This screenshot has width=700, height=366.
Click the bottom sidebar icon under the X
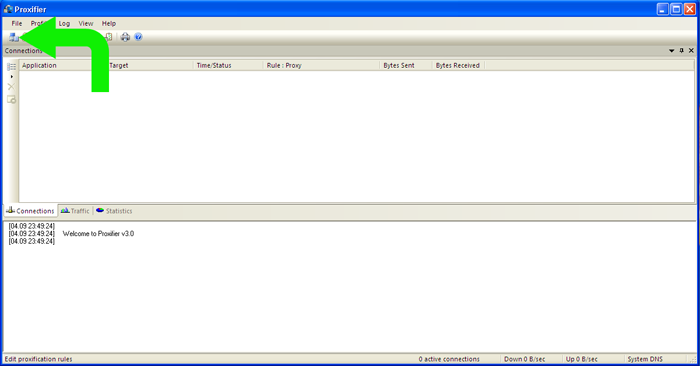[x=12, y=100]
